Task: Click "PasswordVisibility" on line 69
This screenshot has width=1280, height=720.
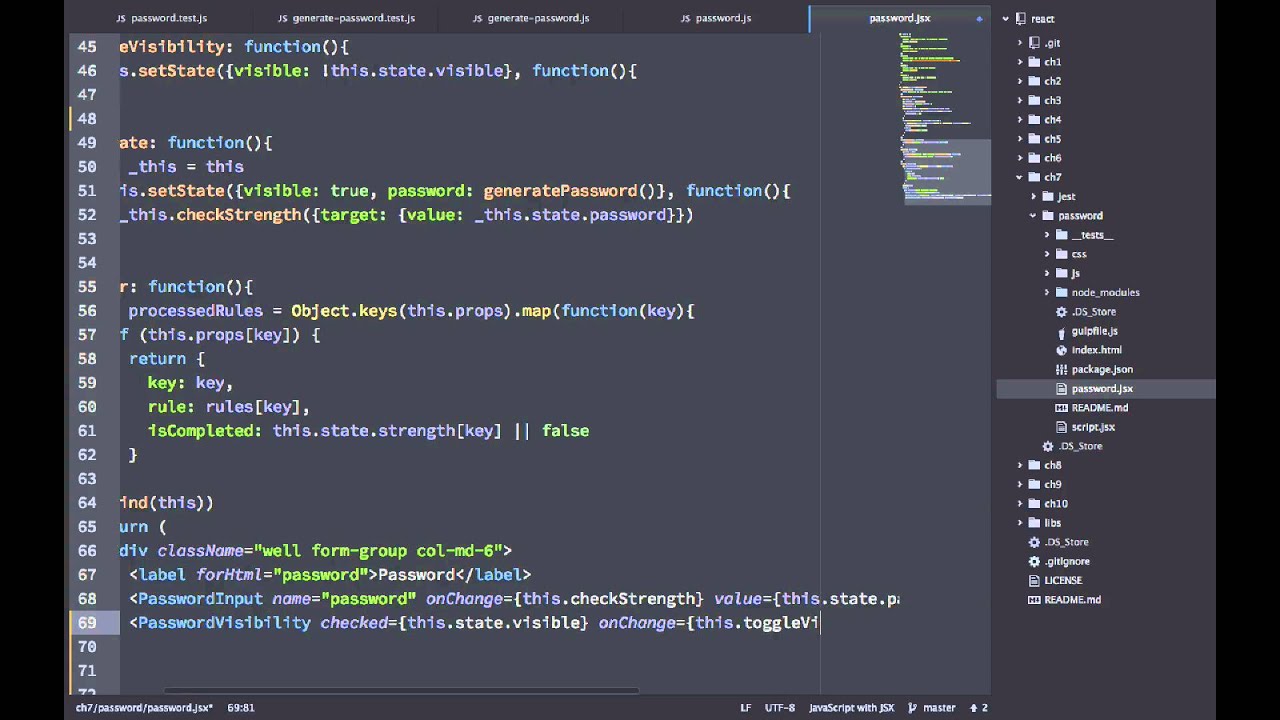Action: click(x=224, y=623)
